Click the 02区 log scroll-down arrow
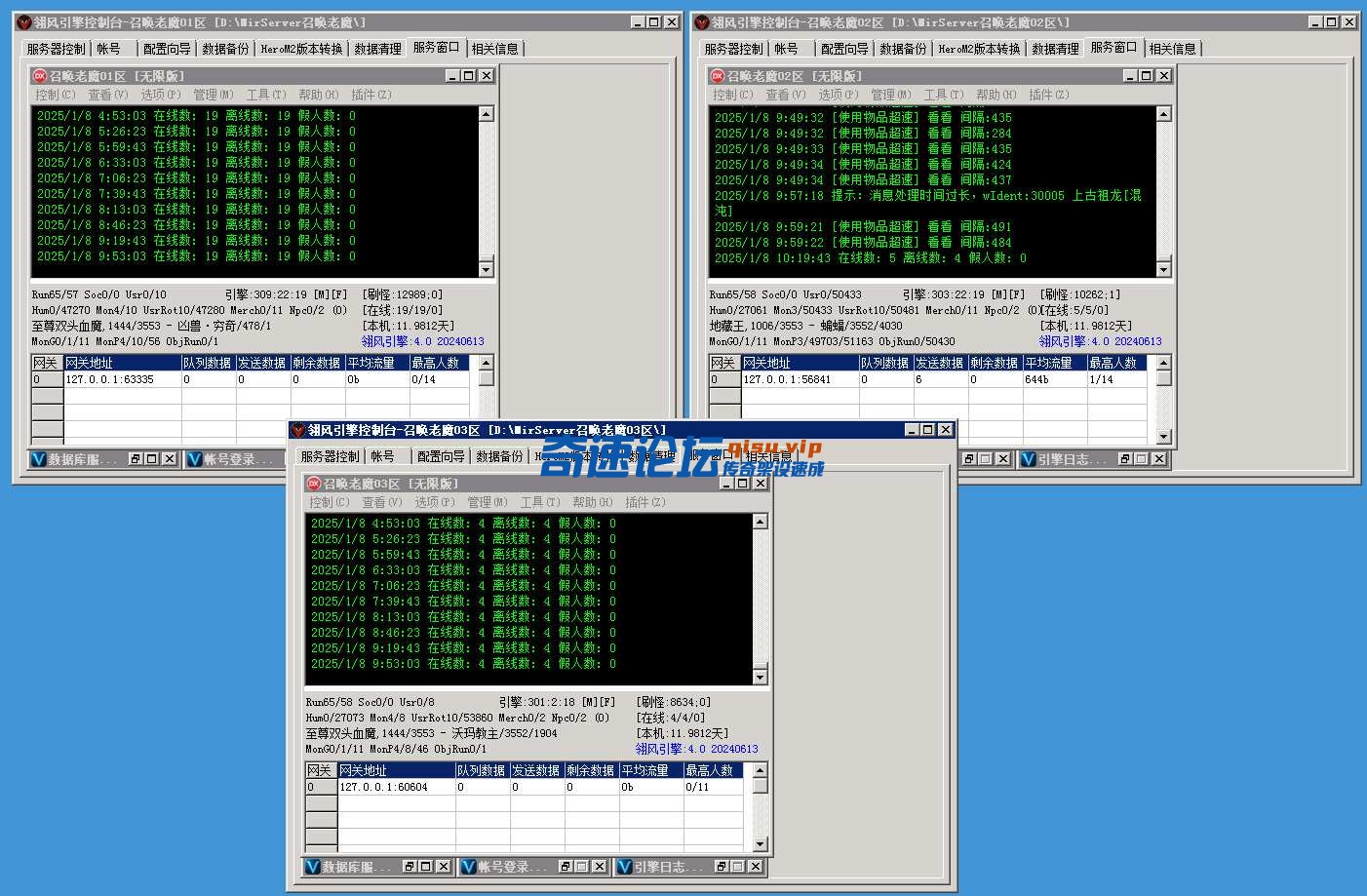 click(x=1163, y=269)
